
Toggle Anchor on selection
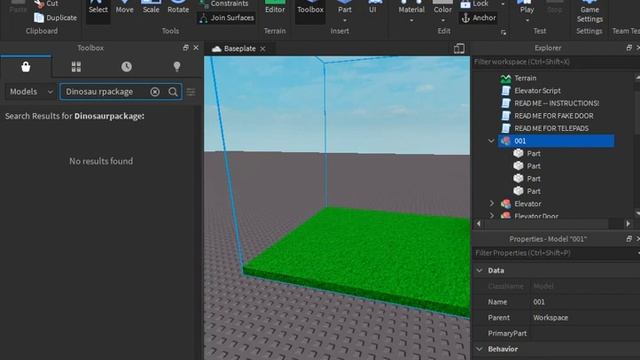click(478, 18)
